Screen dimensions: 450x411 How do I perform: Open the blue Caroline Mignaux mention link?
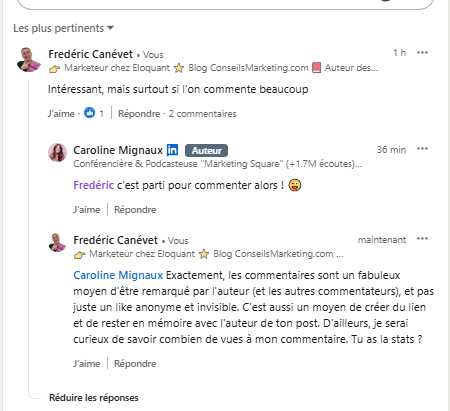118,275
